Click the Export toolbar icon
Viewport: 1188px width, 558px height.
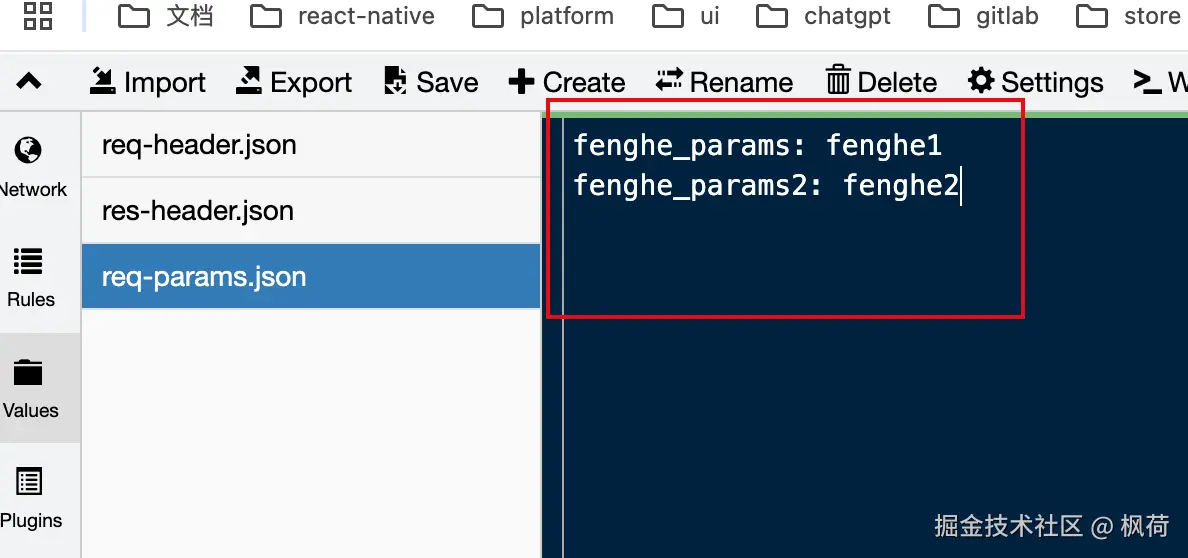pos(248,81)
